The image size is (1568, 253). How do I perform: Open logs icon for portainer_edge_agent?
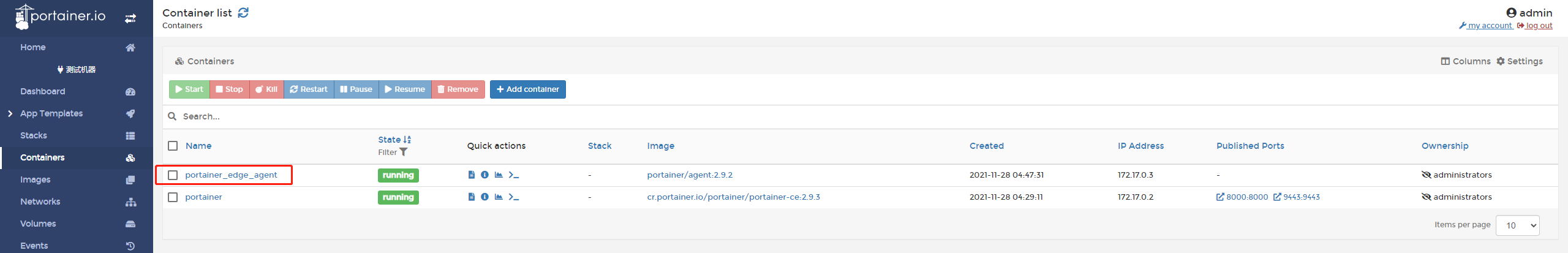pos(471,175)
